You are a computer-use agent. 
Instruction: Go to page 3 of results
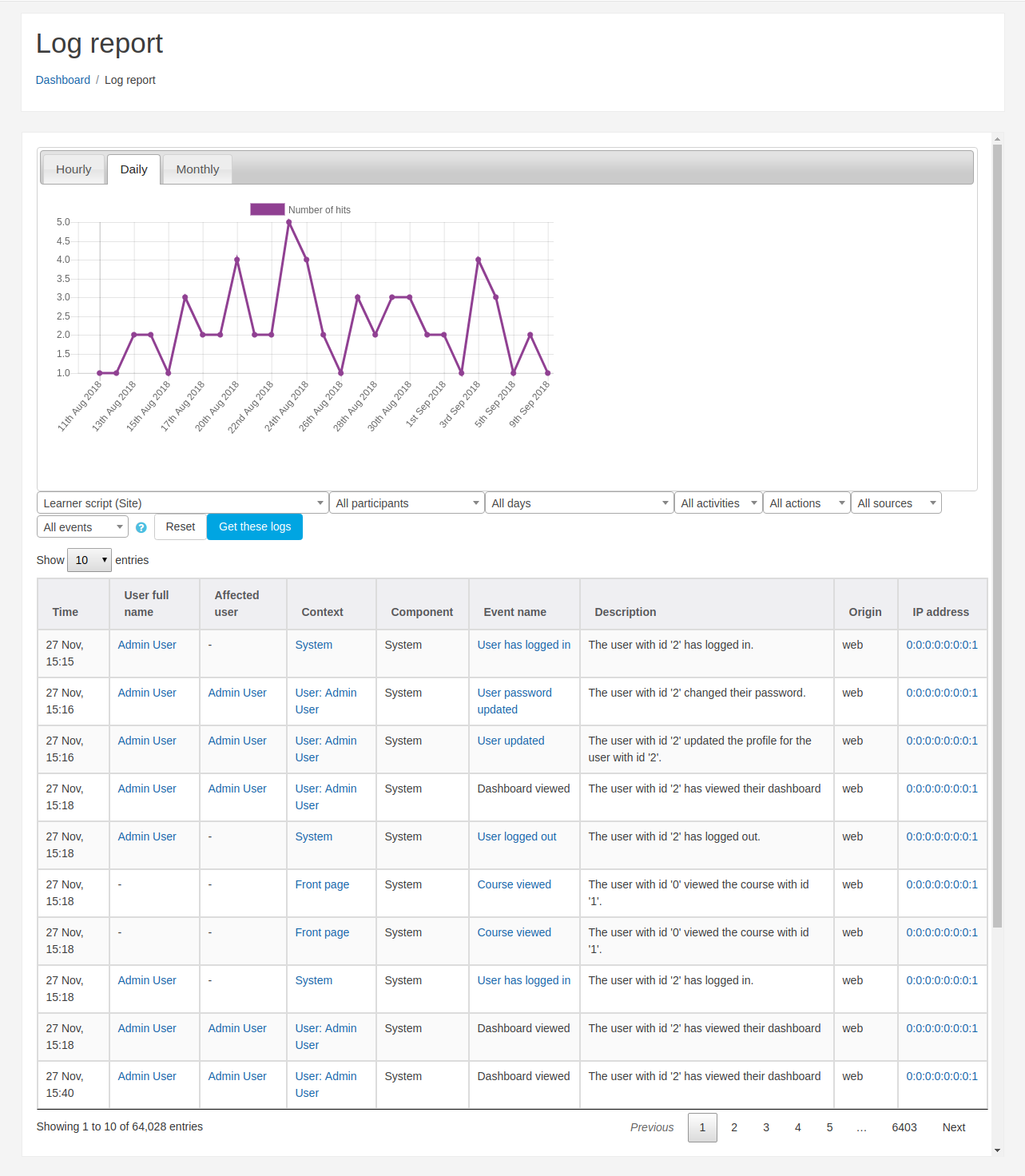[x=766, y=1127]
